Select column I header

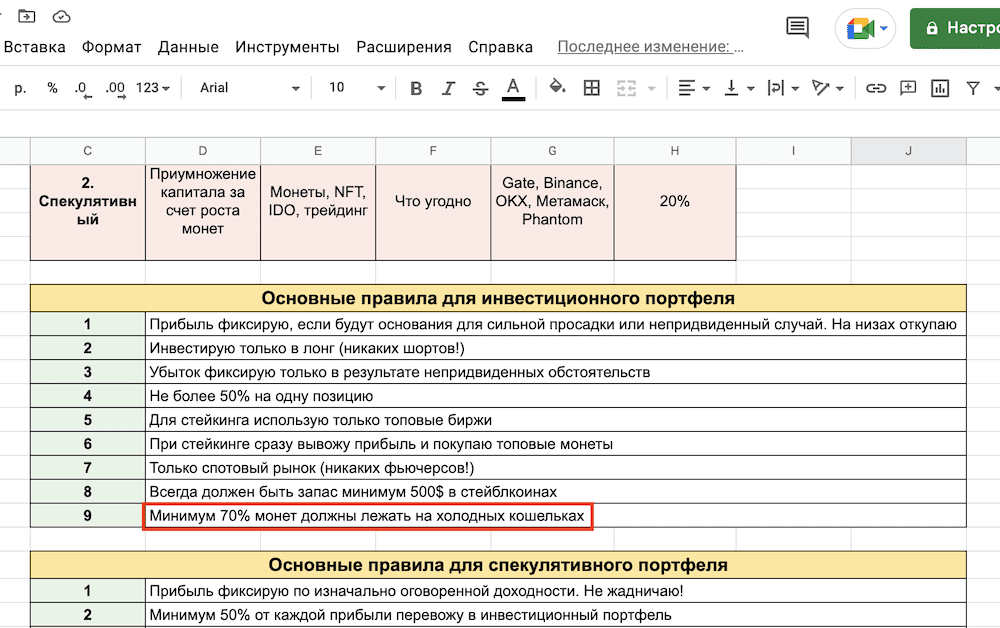click(x=793, y=151)
